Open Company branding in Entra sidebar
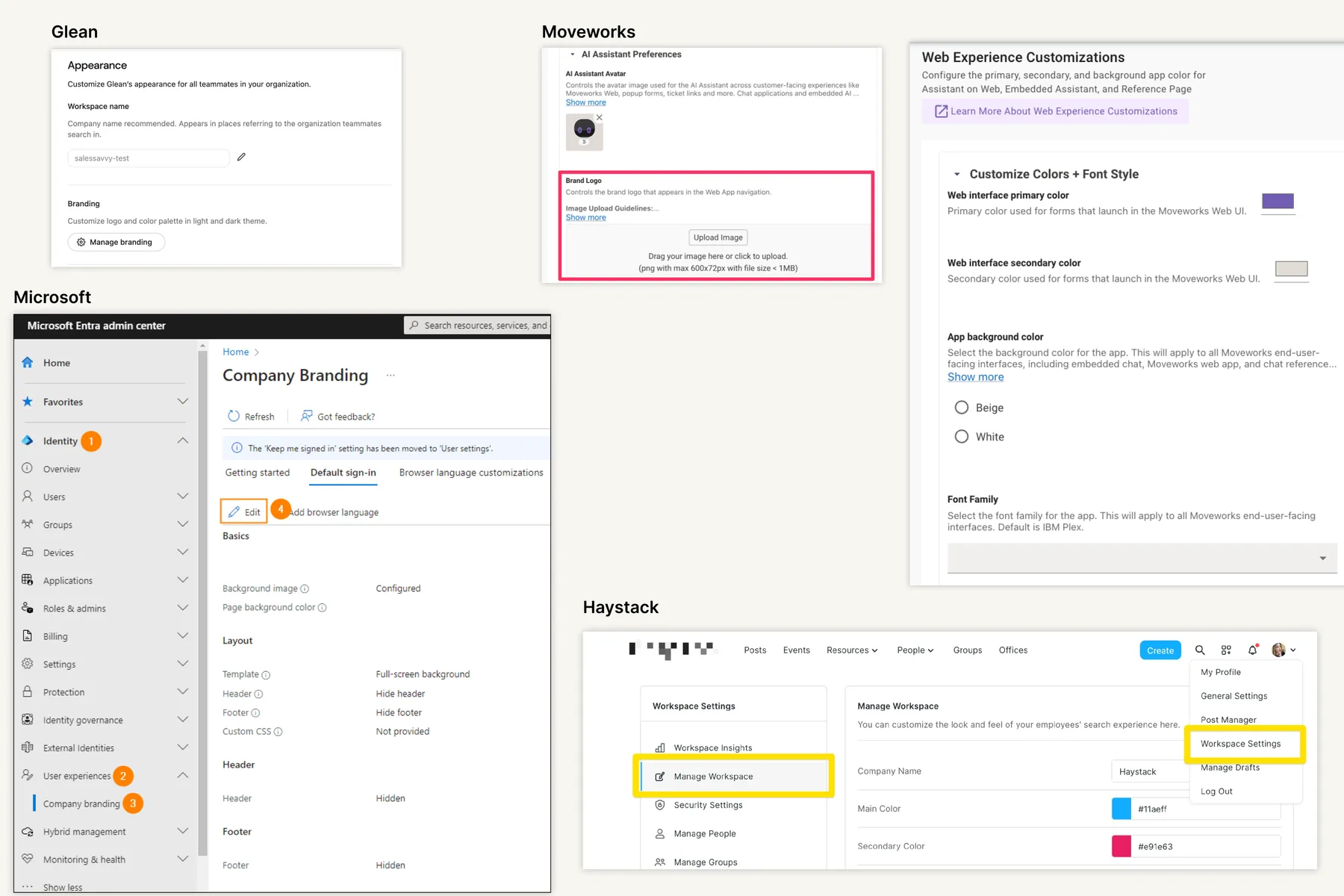The image size is (1344, 896). pyautogui.click(x=81, y=803)
